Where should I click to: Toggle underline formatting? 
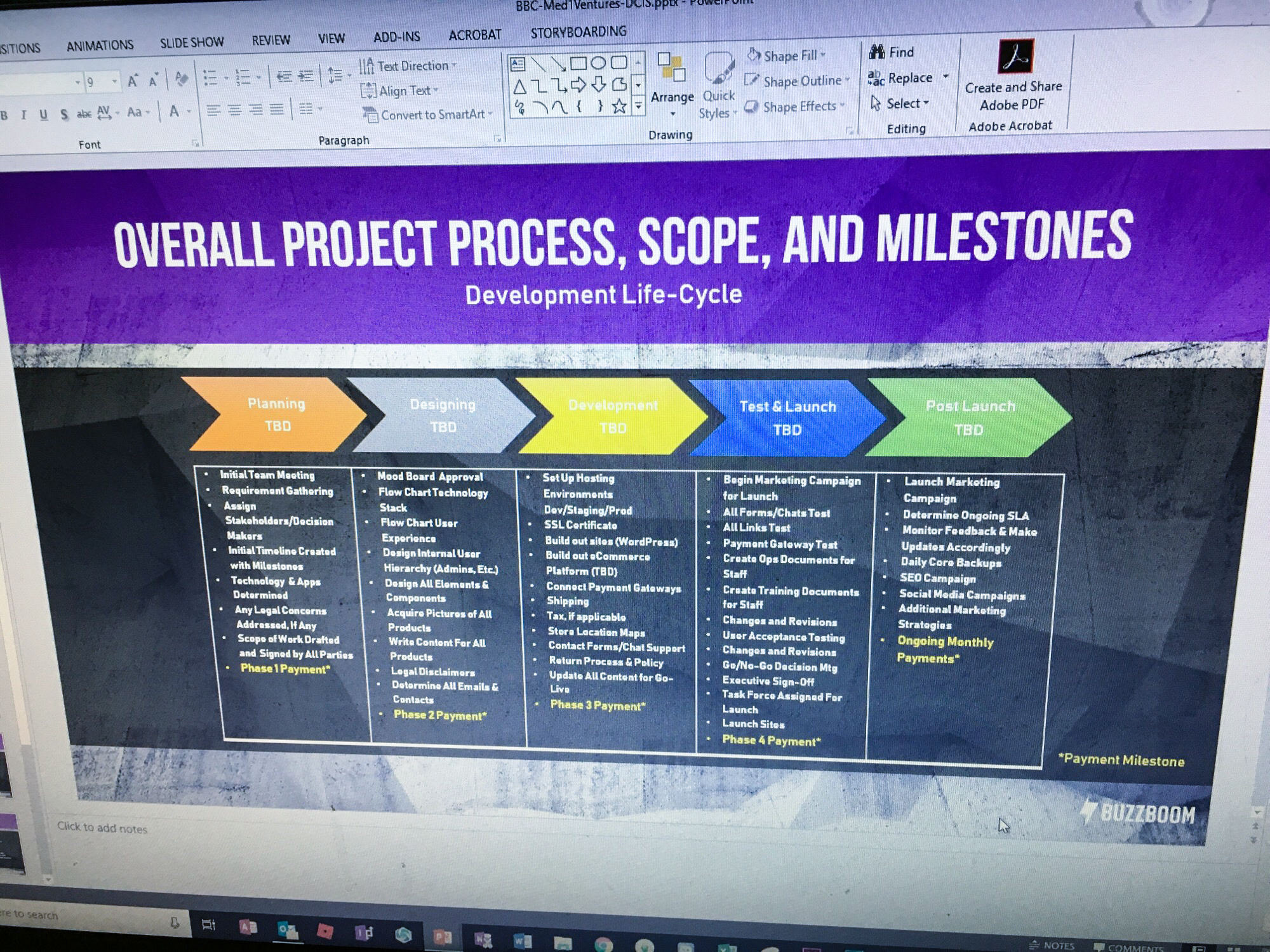[43, 115]
